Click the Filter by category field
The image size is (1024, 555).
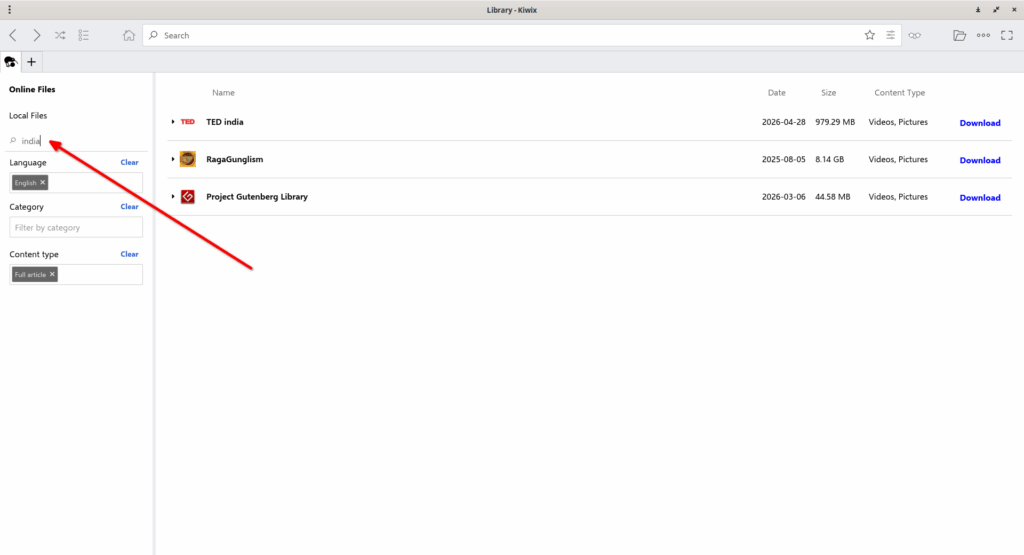[x=76, y=227]
